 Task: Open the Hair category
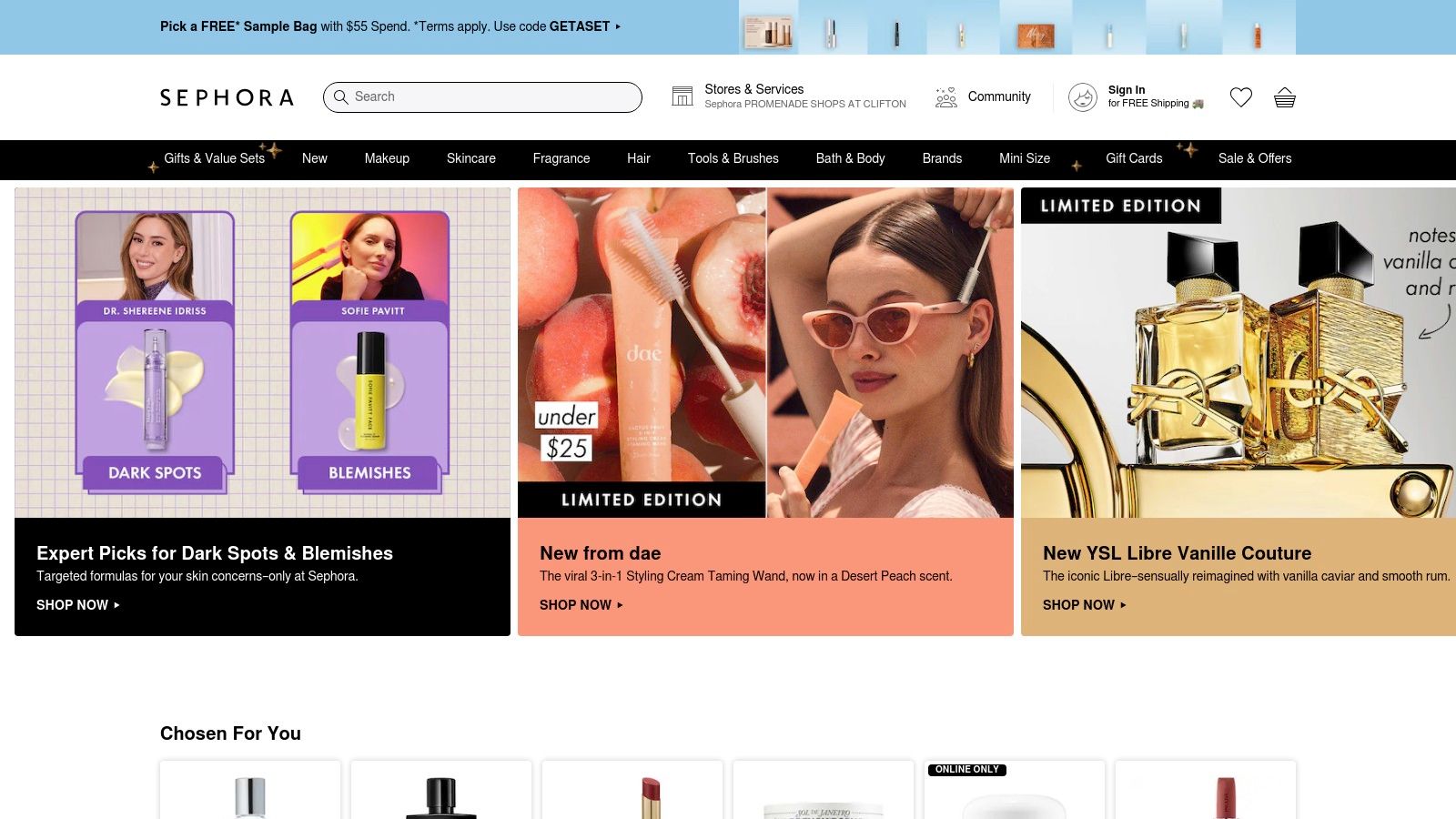tap(639, 158)
